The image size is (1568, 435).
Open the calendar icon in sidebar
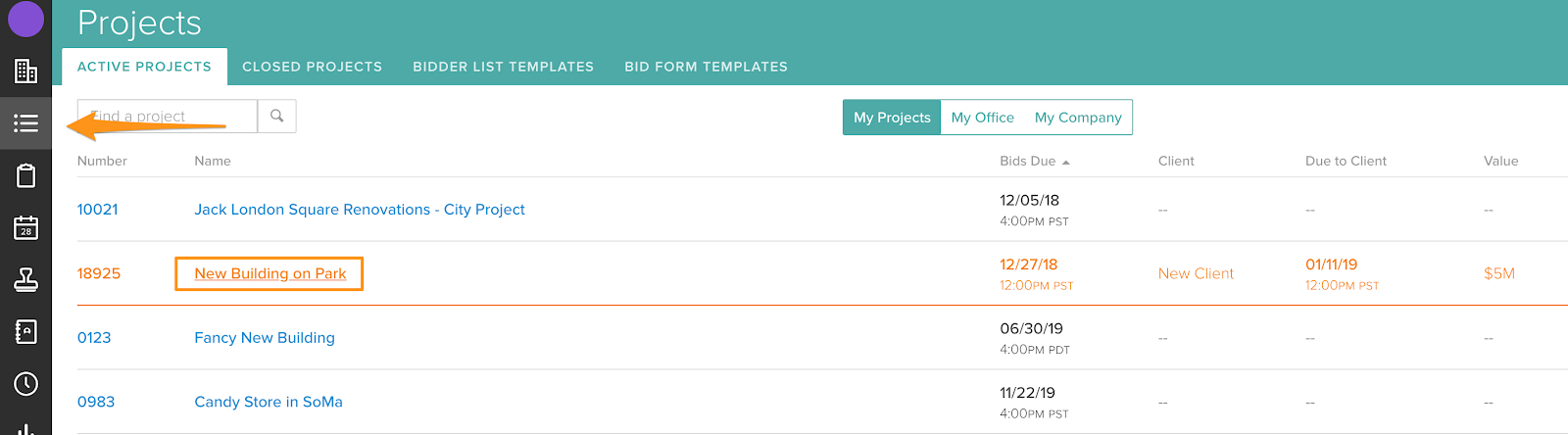tap(25, 227)
